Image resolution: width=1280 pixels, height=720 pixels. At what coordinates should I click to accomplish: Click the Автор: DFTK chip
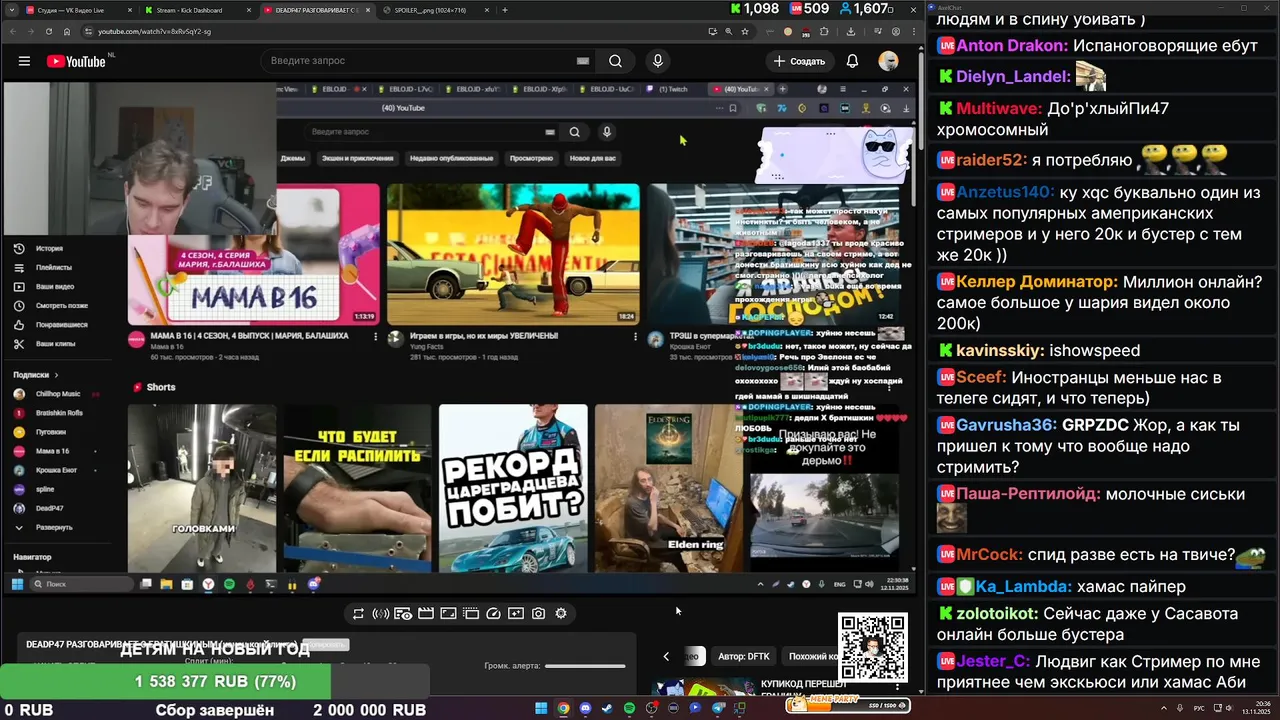tap(744, 656)
